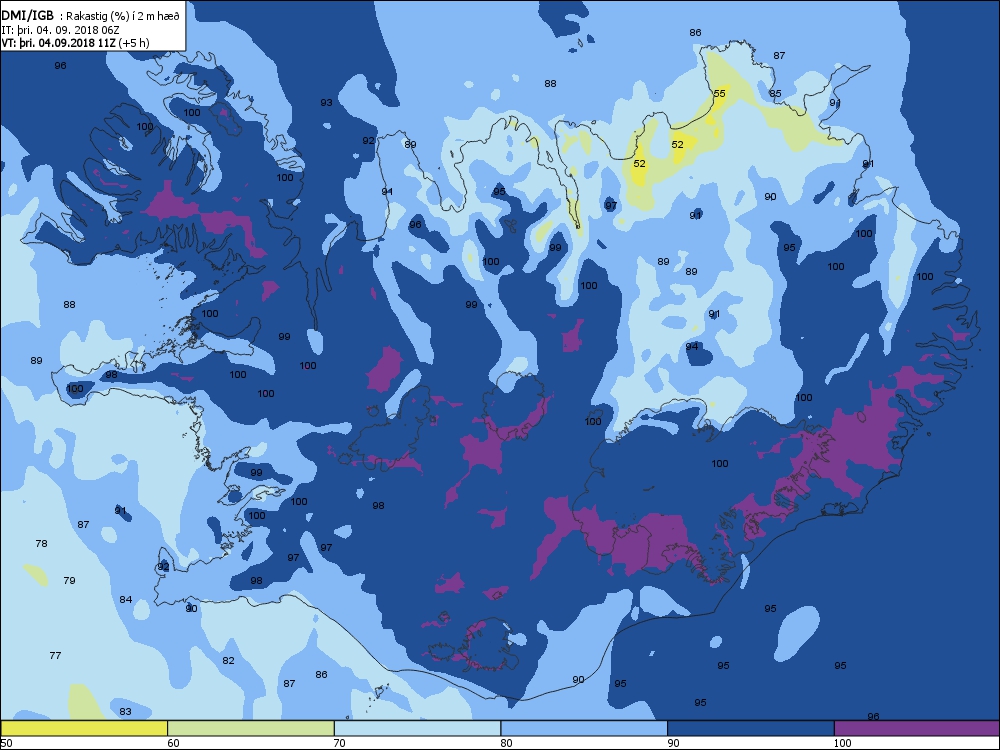The width and height of the screenshot is (1000, 750).
Task: Click the humidity value 85 on the map
Action: [775, 93]
